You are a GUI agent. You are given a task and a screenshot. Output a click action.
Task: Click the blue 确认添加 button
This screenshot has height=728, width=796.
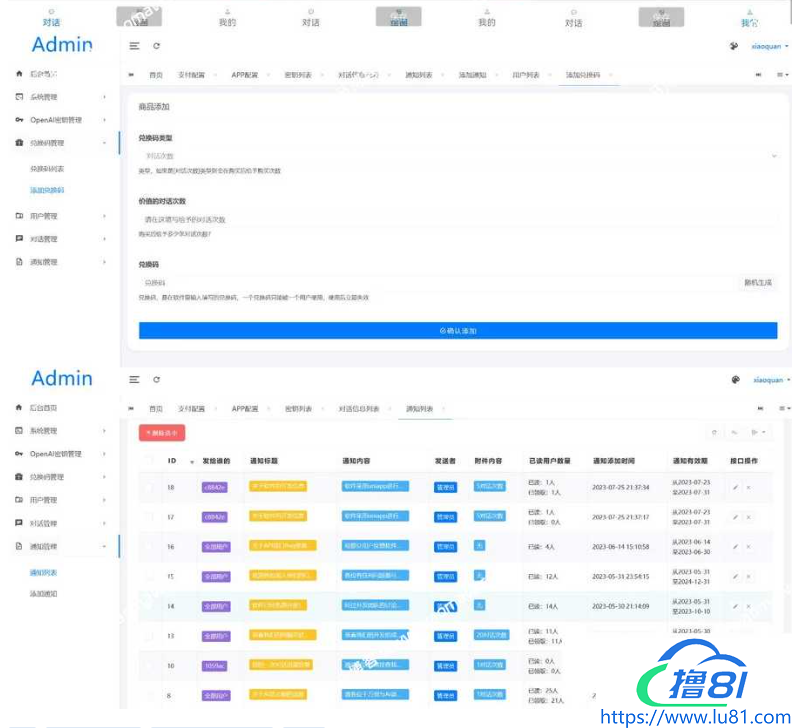pyautogui.click(x=458, y=330)
